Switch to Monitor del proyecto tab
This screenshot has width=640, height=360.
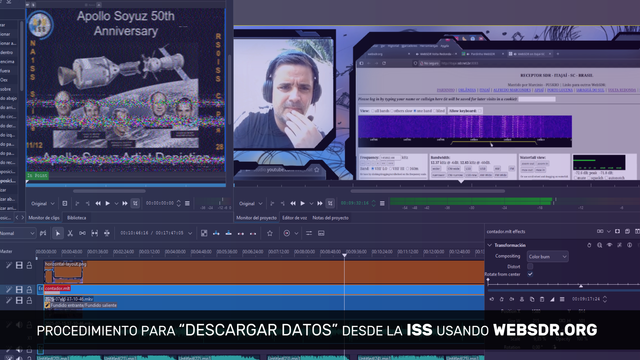(256, 218)
